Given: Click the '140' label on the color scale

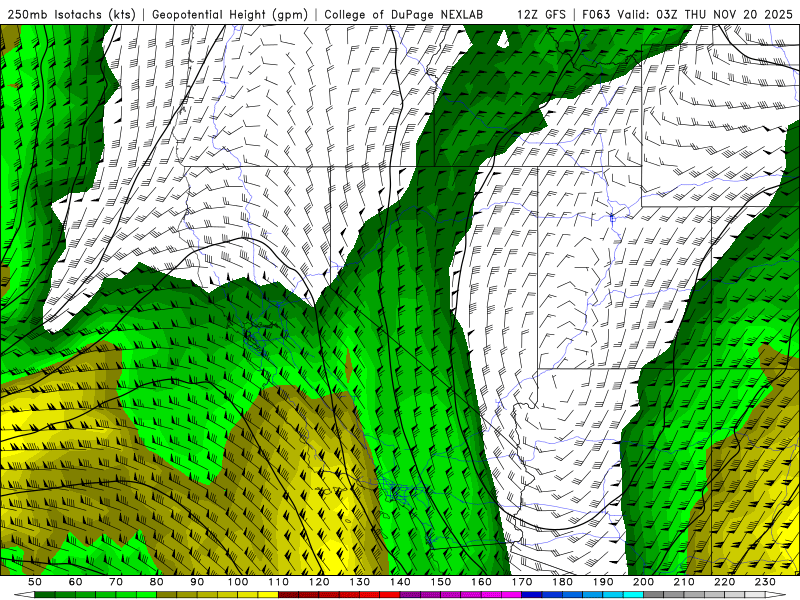Looking at the screenshot, I should point(400,582).
